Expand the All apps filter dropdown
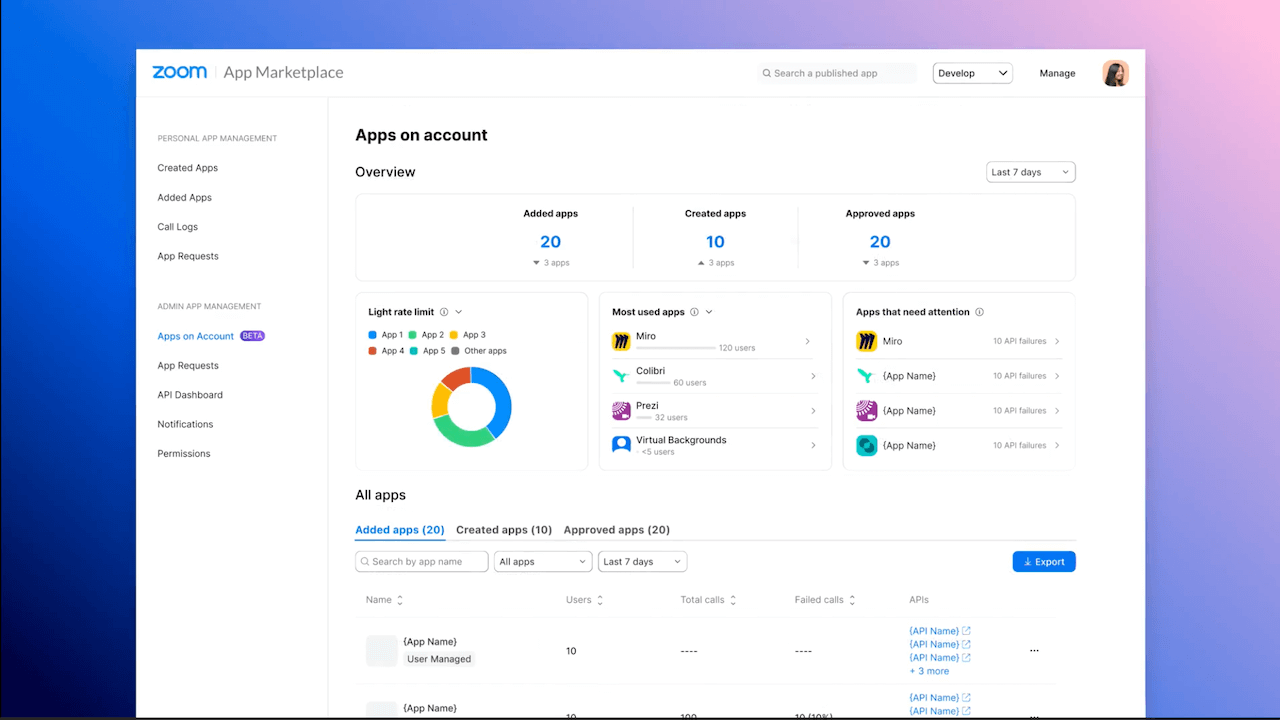Viewport: 1280px width, 720px height. pyautogui.click(x=542, y=561)
